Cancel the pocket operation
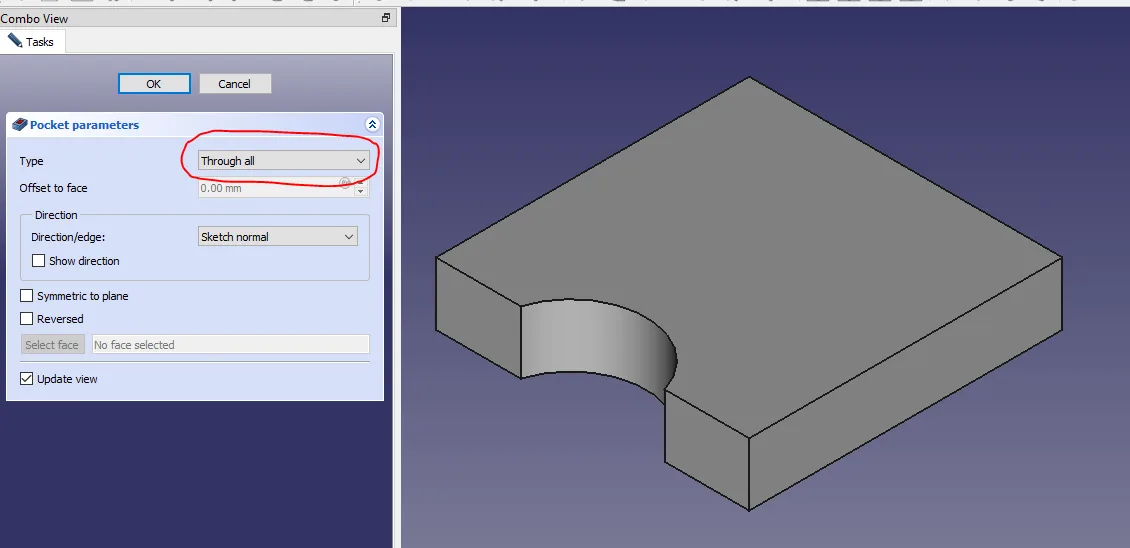The height and width of the screenshot is (548, 1130). [235, 84]
